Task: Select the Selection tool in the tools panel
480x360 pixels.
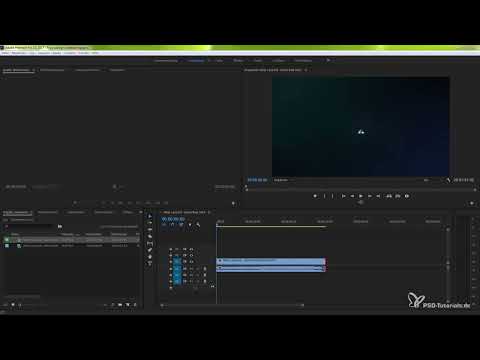Action: click(x=150, y=216)
